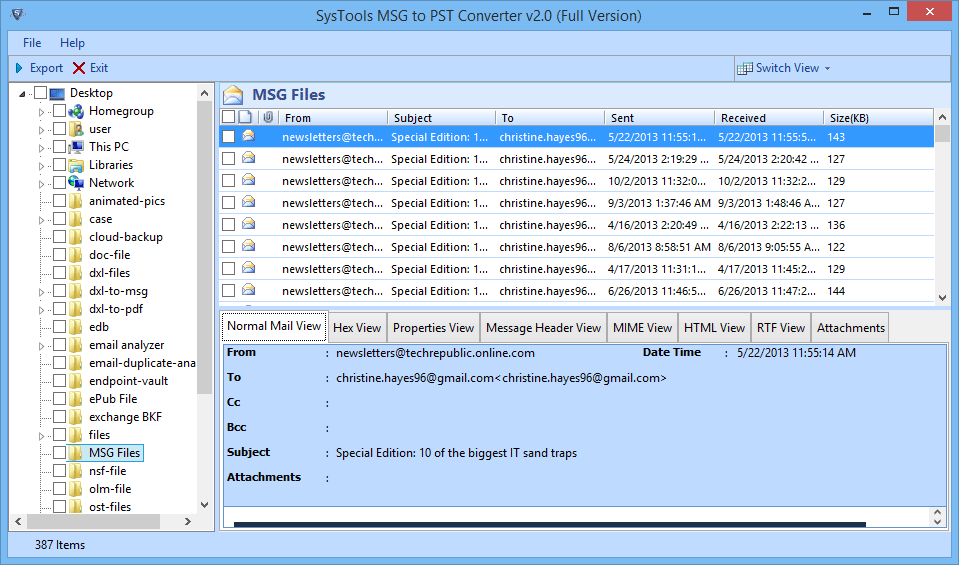959x565 pixels.
Task: Sort emails by the From column header
Action: tap(332, 117)
